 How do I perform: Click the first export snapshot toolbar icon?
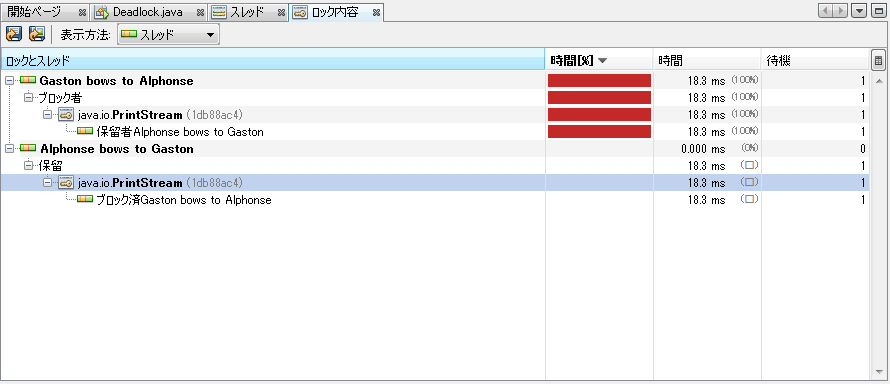coord(14,34)
